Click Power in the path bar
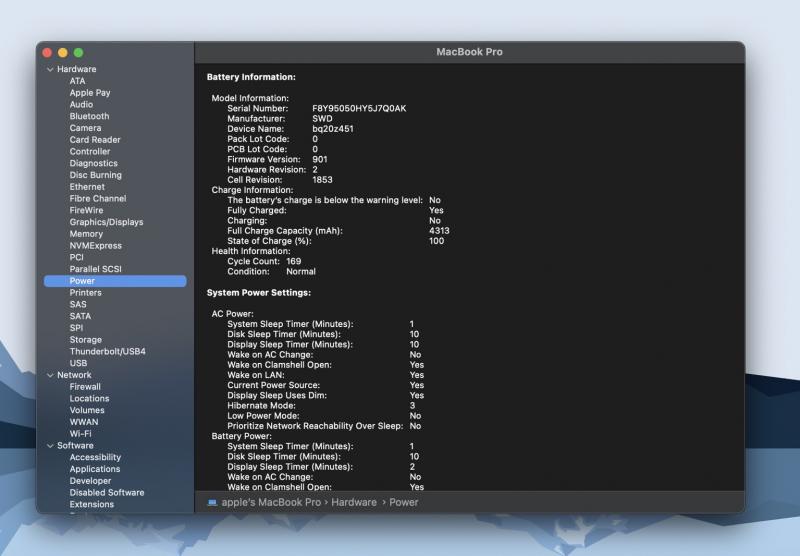The height and width of the screenshot is (556, 800). 404,502
